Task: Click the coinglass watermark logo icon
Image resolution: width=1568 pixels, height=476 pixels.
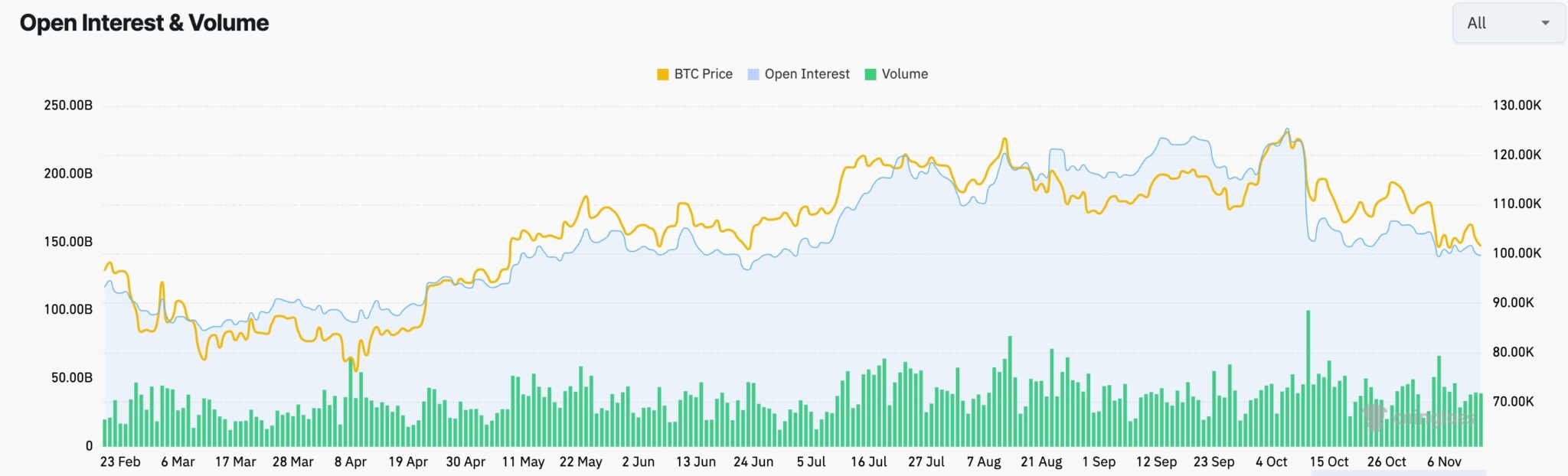Action: [x=1374, y=417]
